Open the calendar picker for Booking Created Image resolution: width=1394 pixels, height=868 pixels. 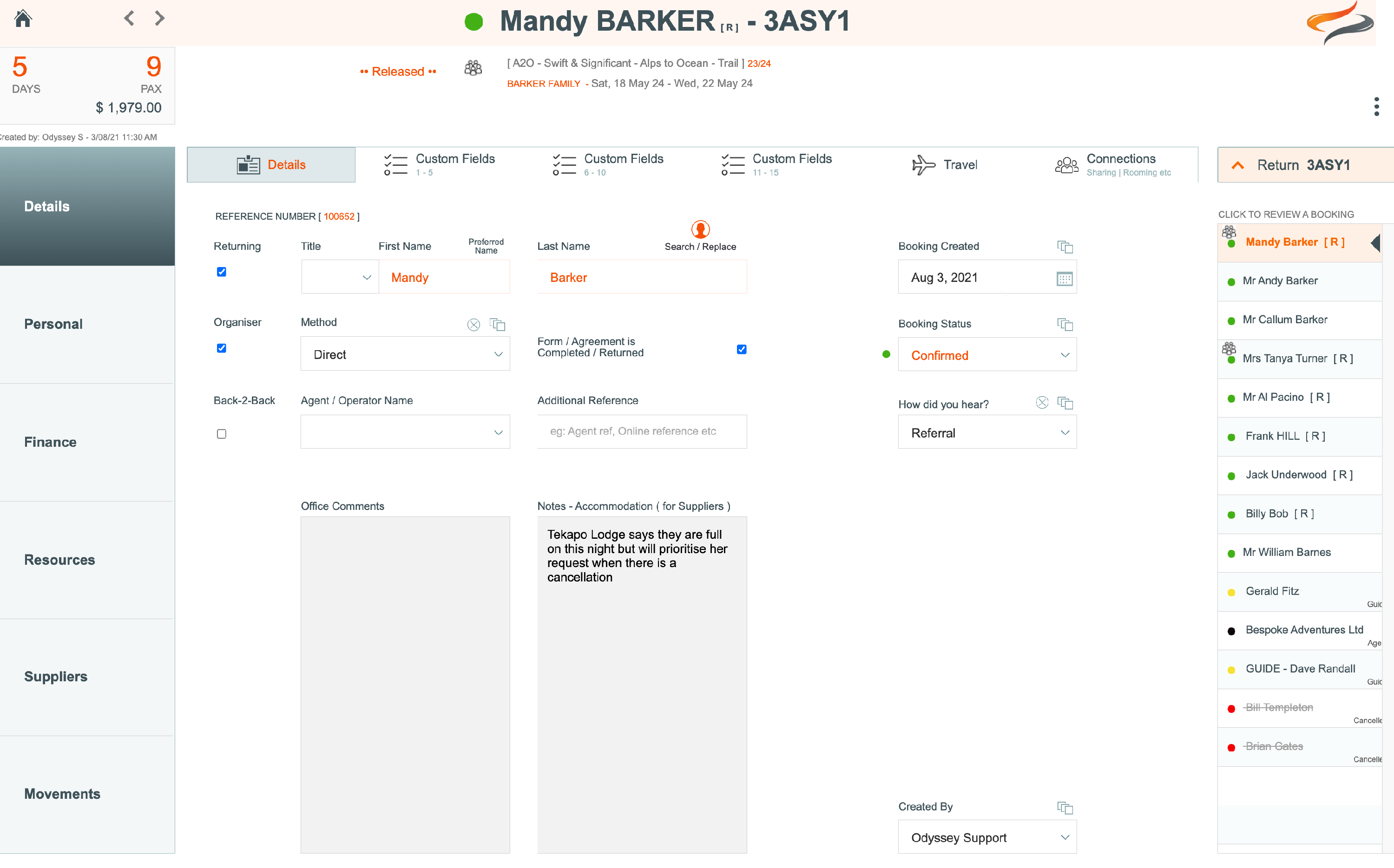tap(1064, 279)
